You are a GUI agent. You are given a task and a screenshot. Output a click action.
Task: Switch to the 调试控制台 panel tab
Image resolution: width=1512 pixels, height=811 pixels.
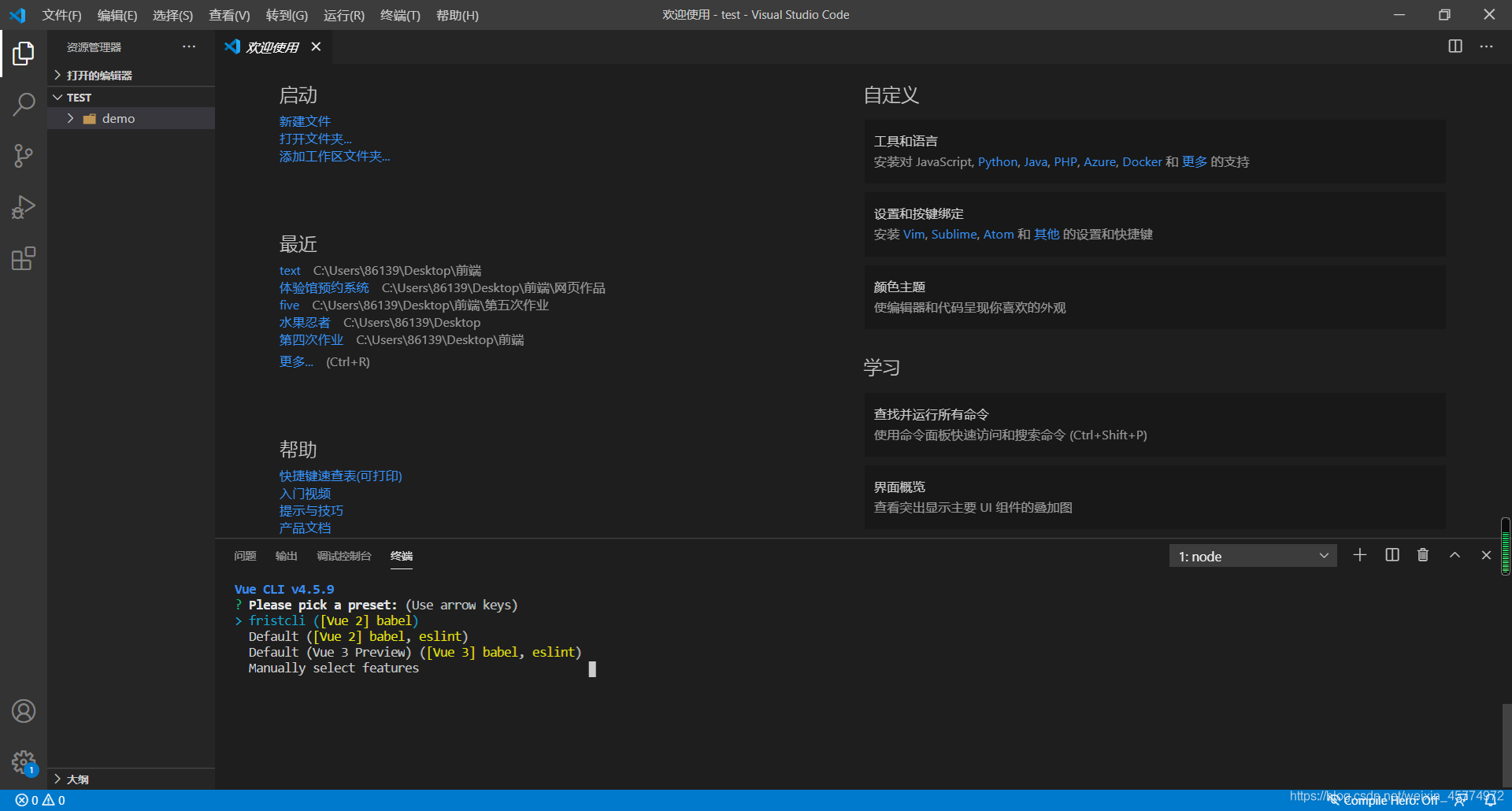click(344, 556)
